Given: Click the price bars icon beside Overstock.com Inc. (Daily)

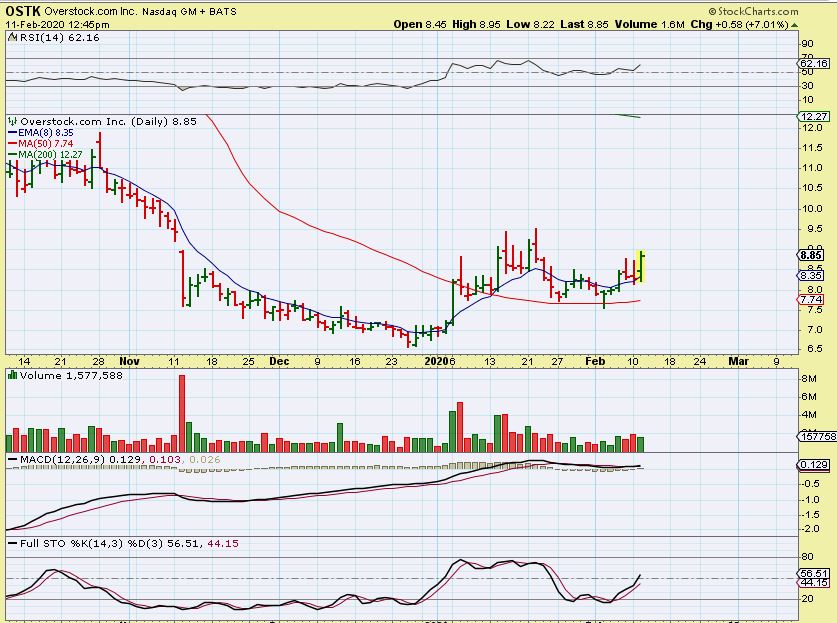Looking at the screenshot, I should (x=12, y=121).
